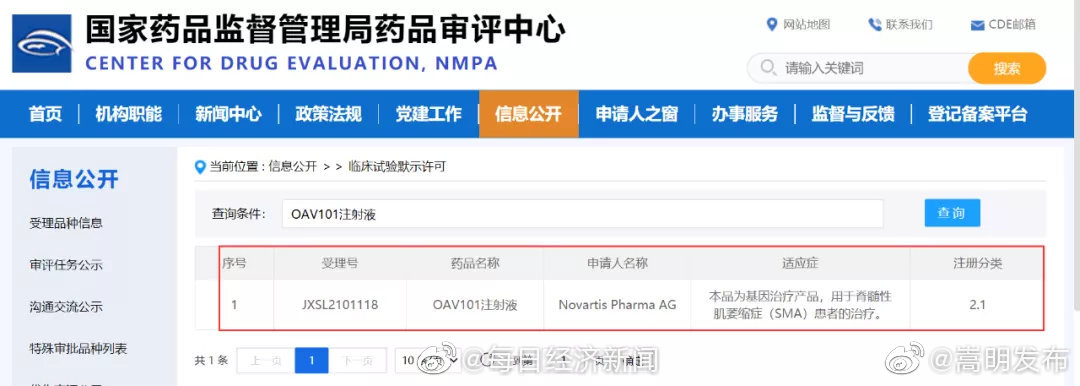Click the magnifier icon in the search box
The width and height of the screenshot is (1080, 386).
(x=768, y=68)
